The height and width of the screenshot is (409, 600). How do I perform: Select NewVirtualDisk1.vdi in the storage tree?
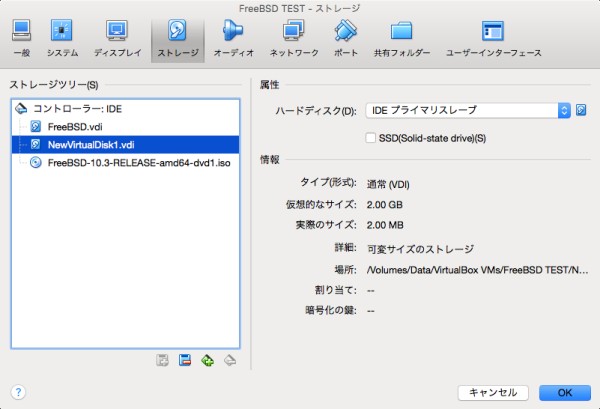click(x=126, y=145)
